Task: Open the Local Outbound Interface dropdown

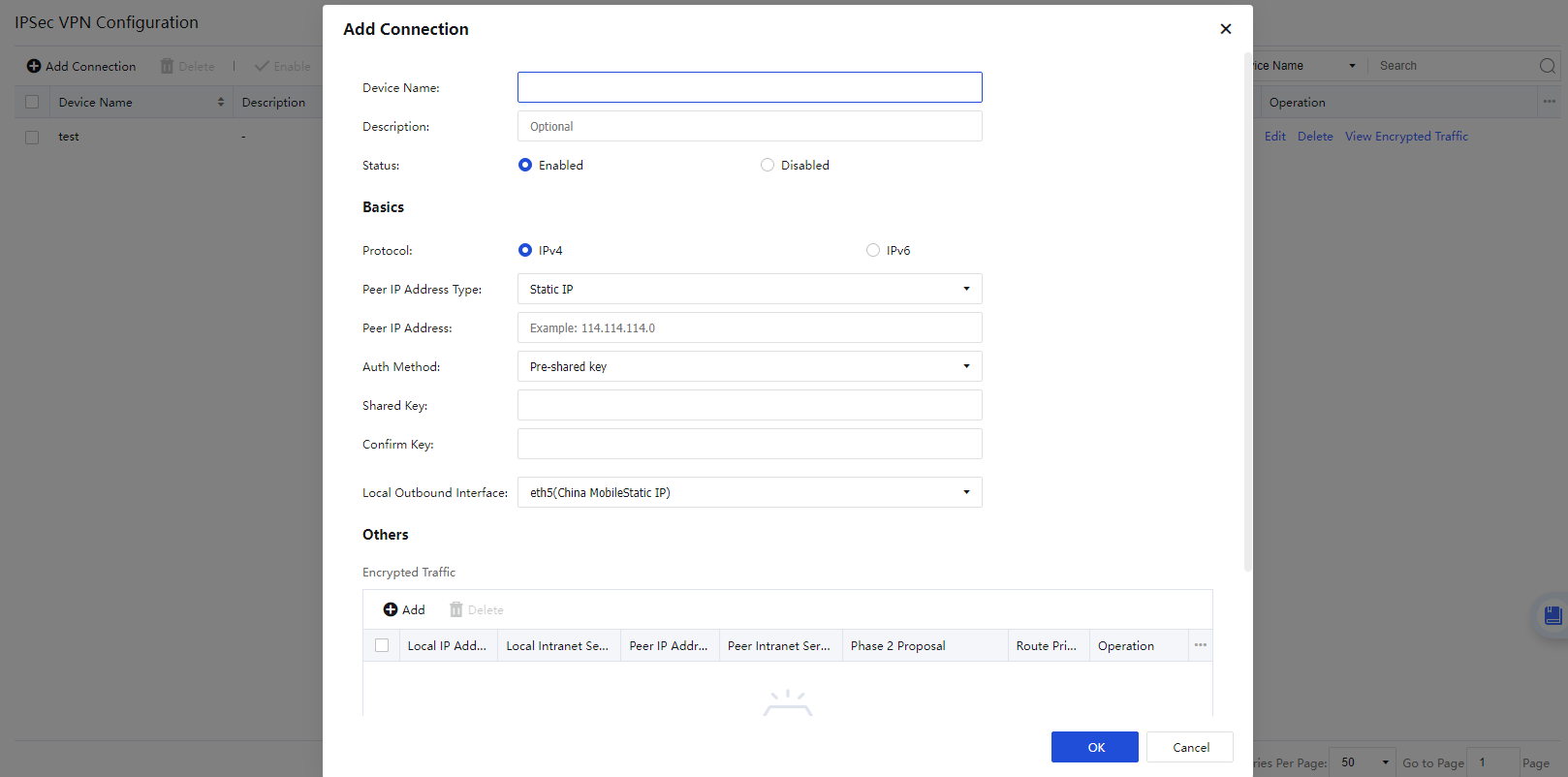Action: pyautogui.click(x=749, y=492)
